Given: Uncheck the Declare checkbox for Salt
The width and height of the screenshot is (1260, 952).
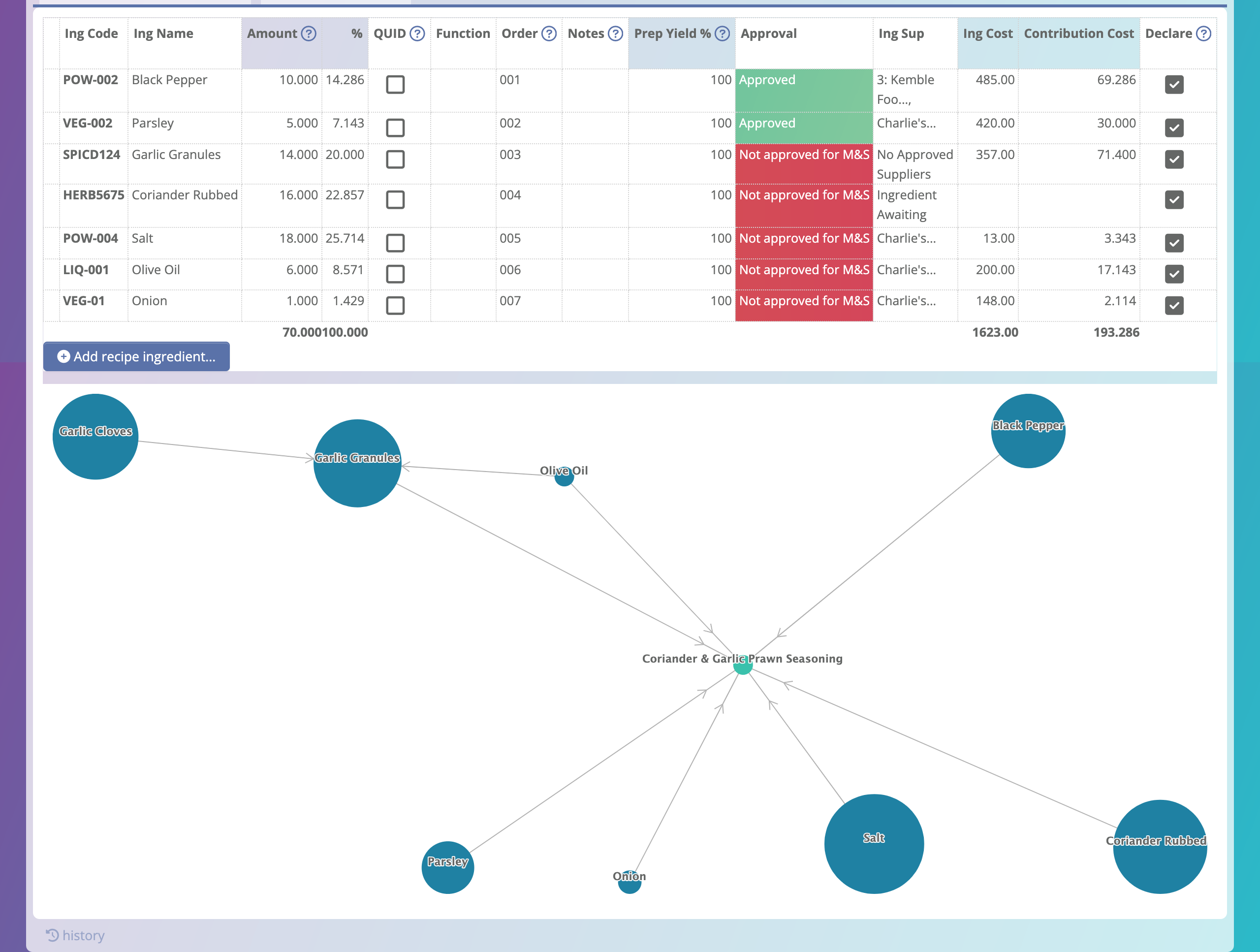Looking at the screenshot, I should [1173, 243].
